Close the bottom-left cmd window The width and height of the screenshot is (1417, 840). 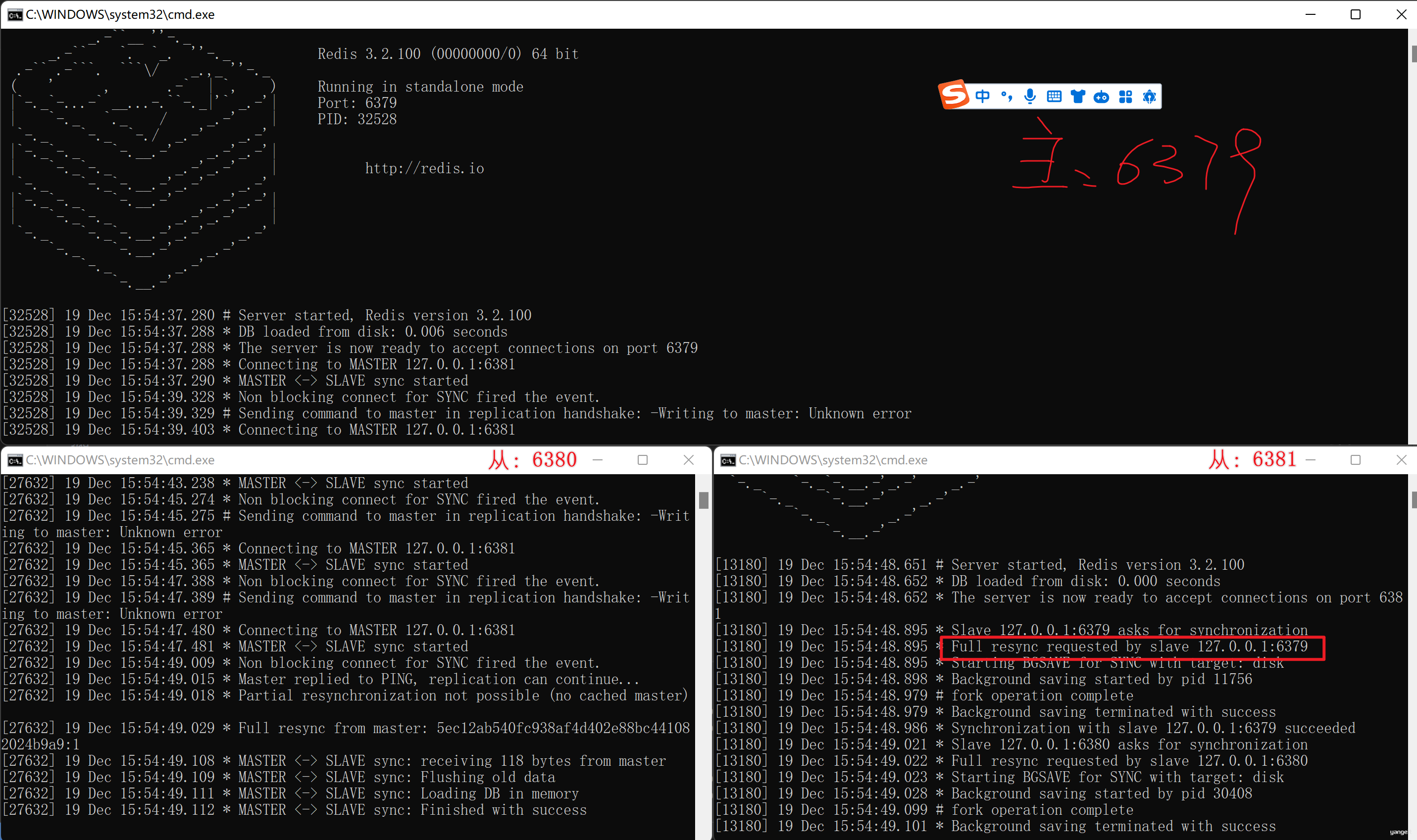[x=688, y=460]
